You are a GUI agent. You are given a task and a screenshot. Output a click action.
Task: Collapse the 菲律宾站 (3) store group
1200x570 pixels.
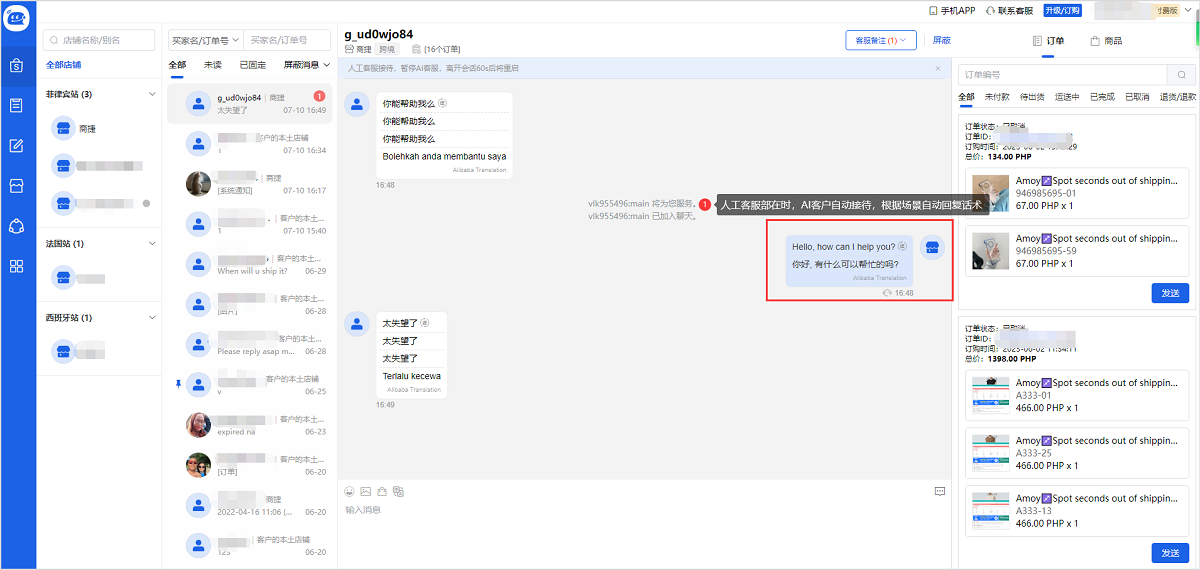pyautogui.click(x=152, y=94)
